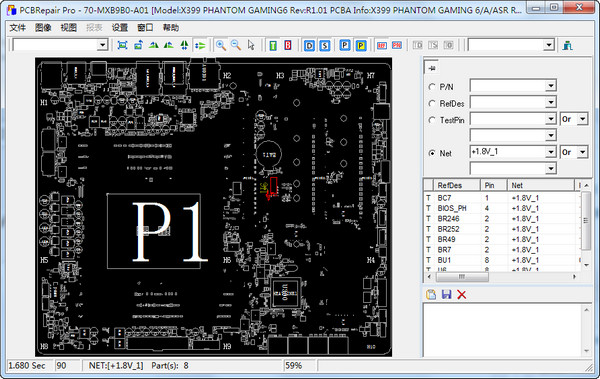Click the white P toolbar icon
The height and width of the screenshot is (379, 600).
pyautogui.click(x=345, y=46)
